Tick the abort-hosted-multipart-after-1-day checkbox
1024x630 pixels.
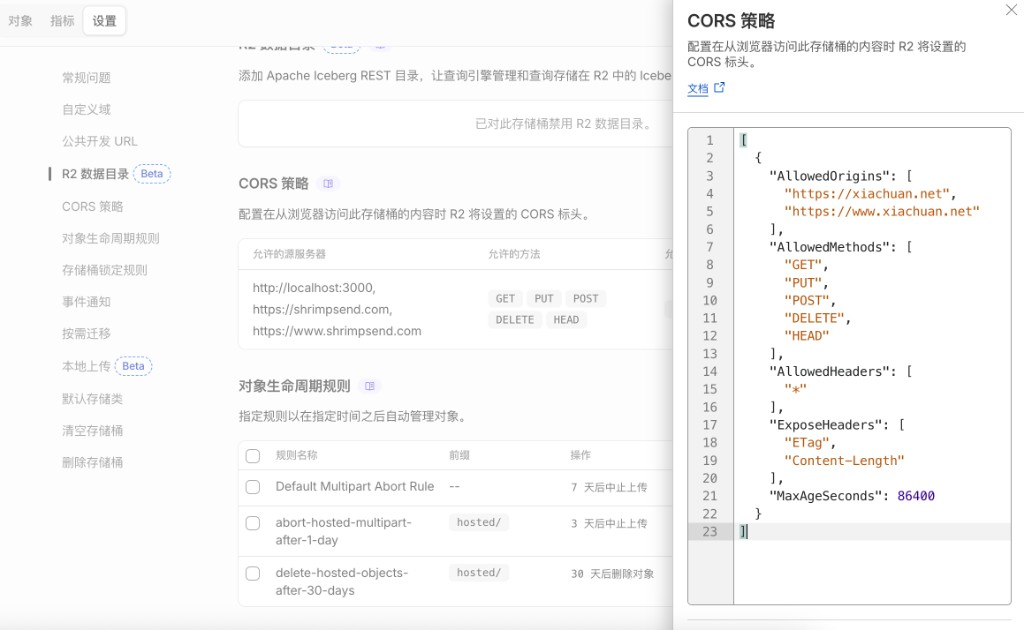[253, 523]
